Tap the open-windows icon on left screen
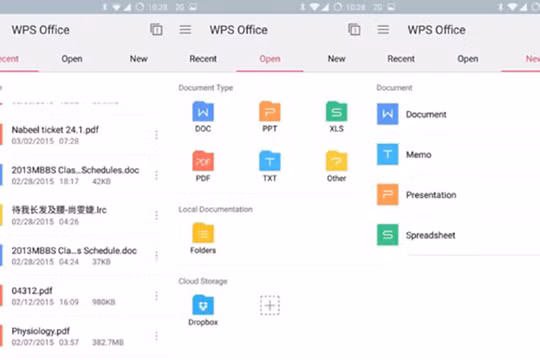This screenshot has height=360, width=540. click(x=156, y=30)
